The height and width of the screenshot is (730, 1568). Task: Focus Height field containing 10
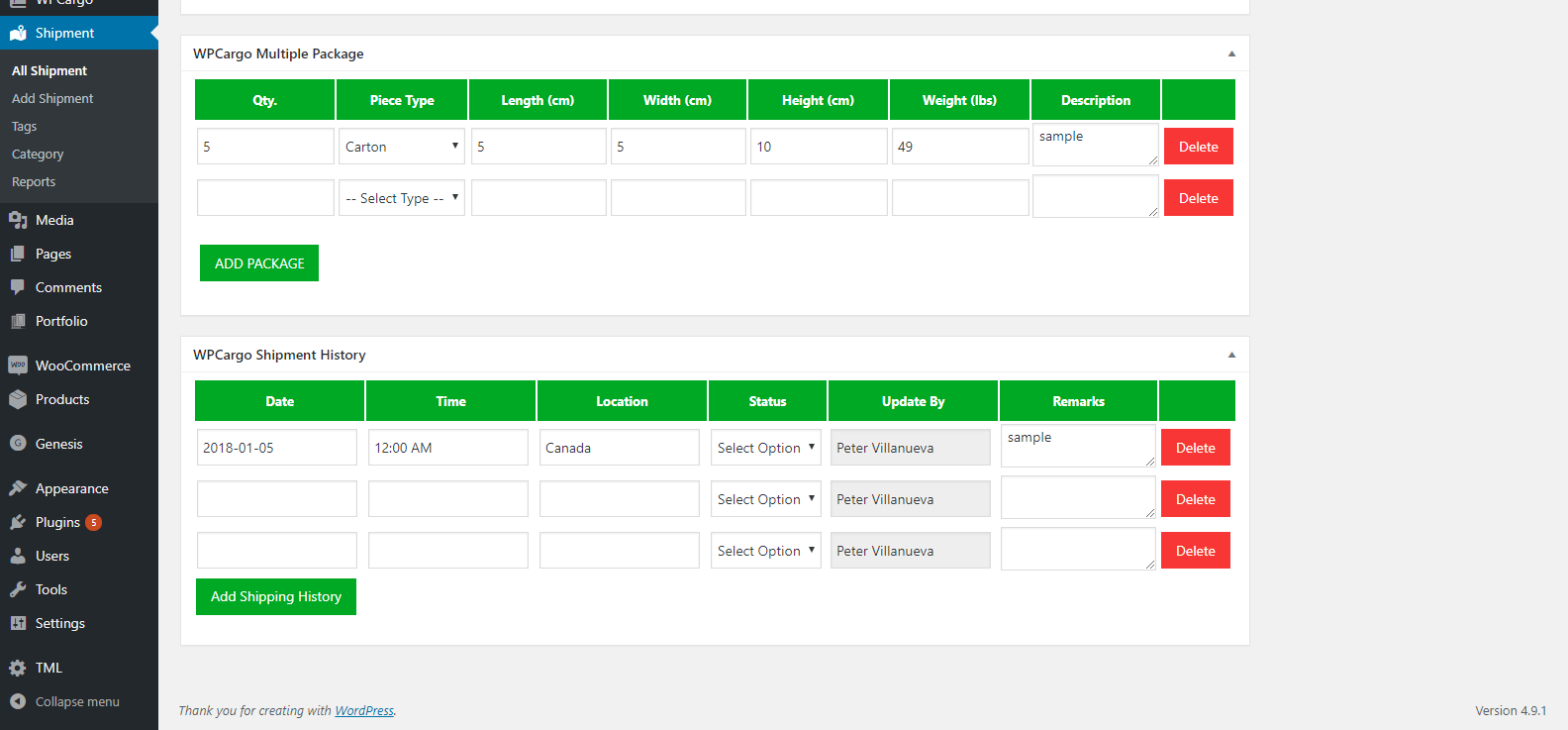pyautogui.click(x=819, y=147)
